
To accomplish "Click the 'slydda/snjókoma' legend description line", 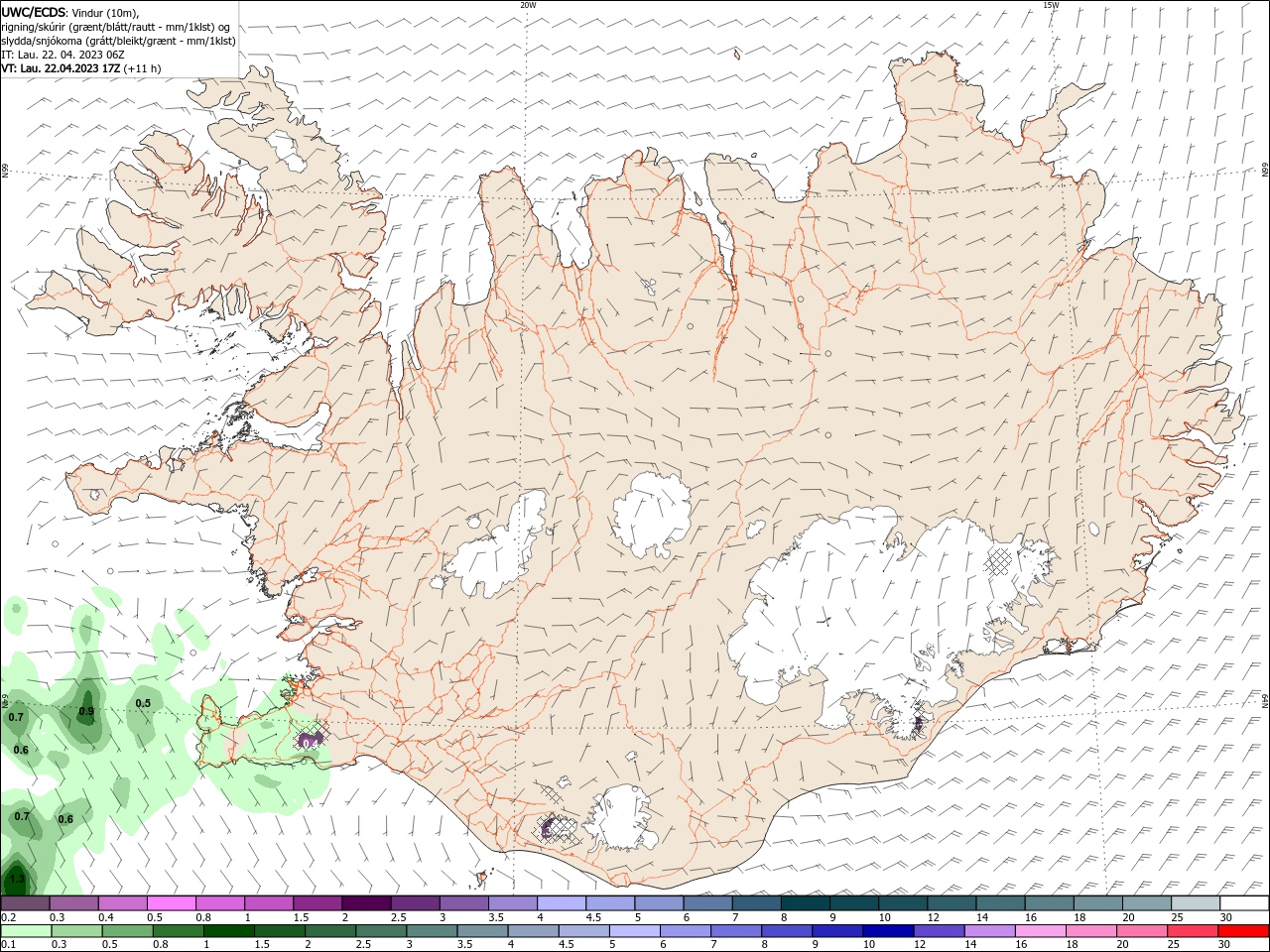I will 118,41.
